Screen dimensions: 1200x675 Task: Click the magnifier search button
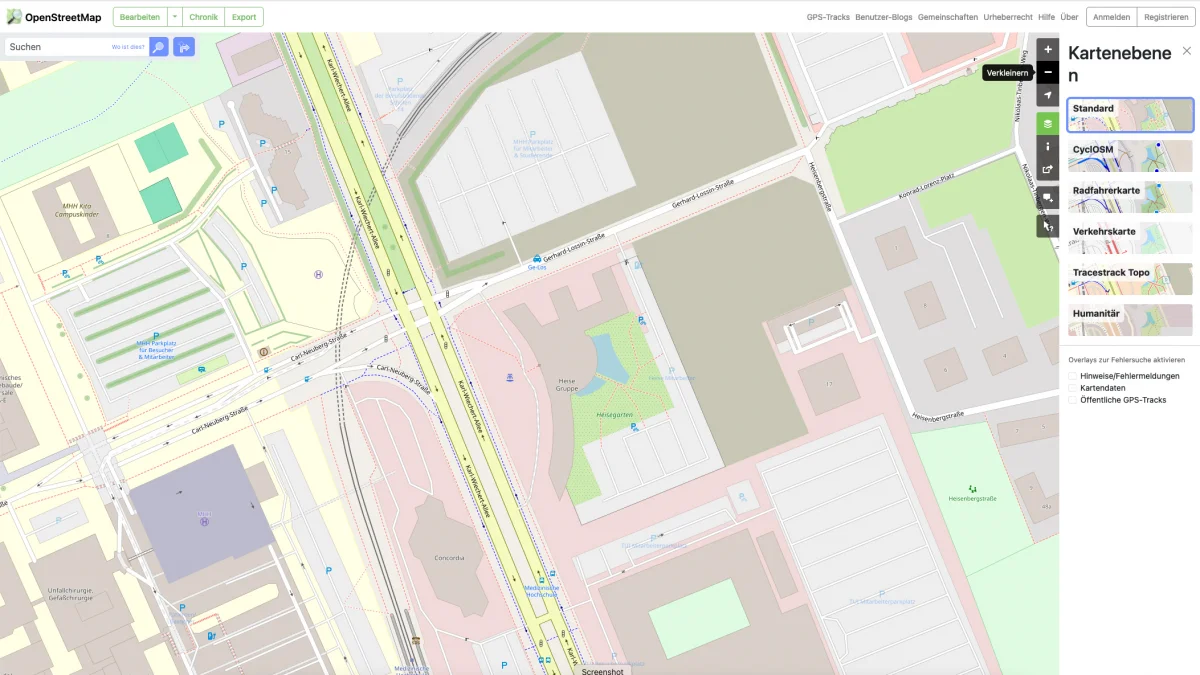[159, 47]
